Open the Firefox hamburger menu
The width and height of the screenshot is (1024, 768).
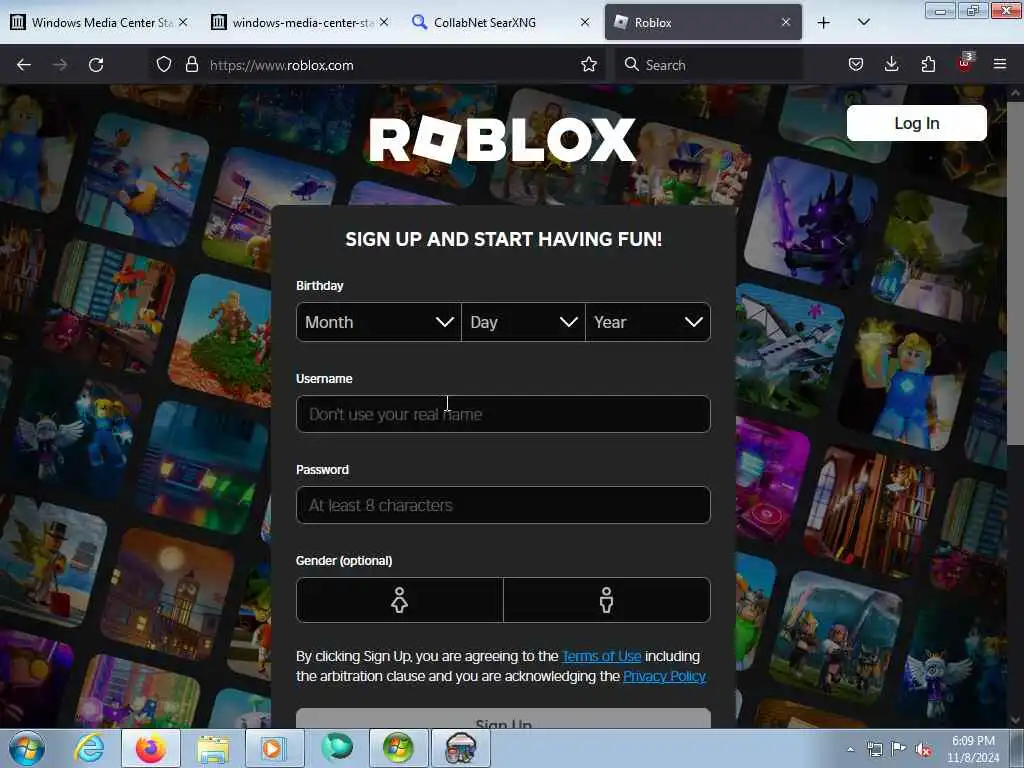coord(1000,65)
